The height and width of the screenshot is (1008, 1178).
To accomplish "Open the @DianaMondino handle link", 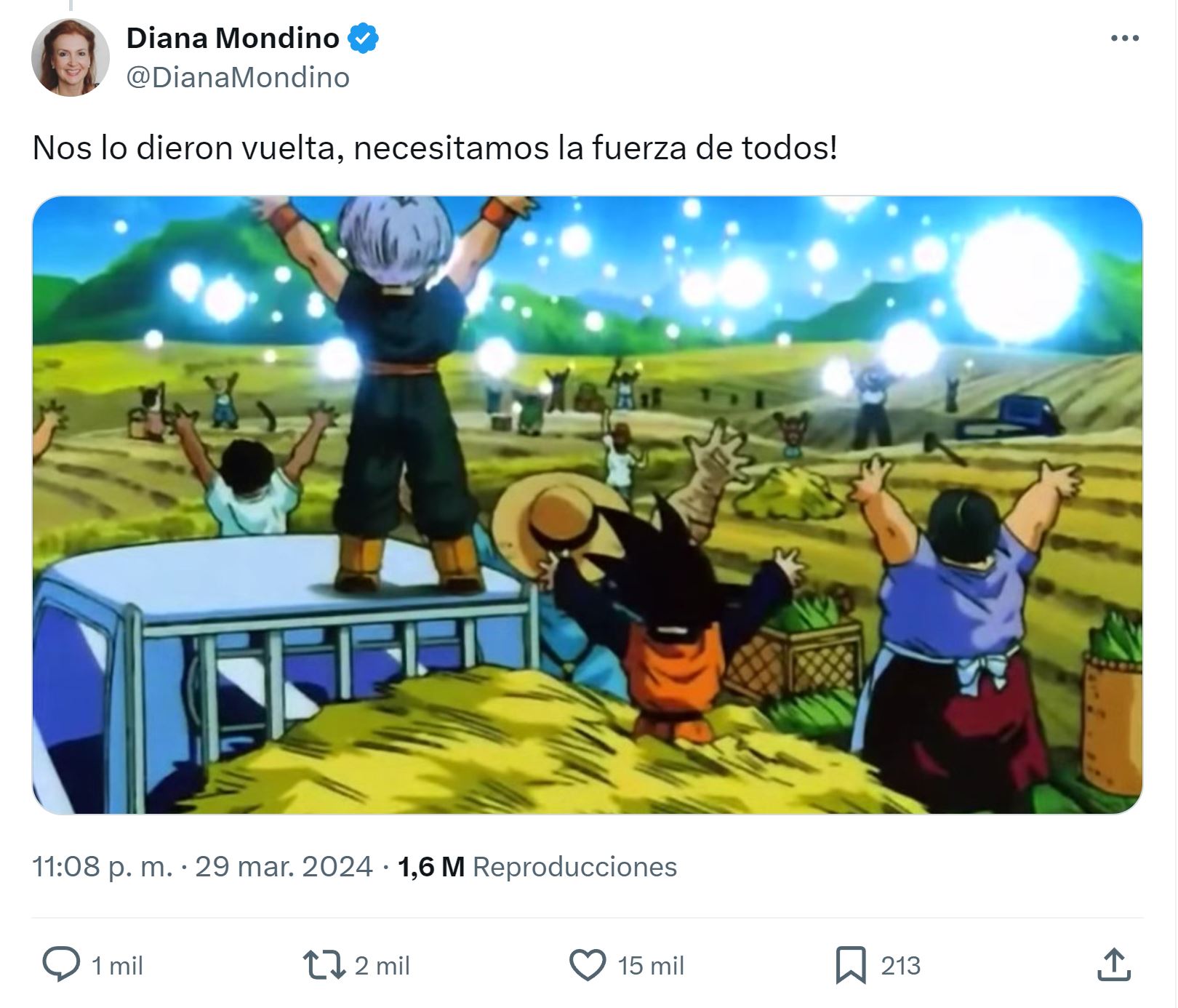I will (x=238, y=77).
